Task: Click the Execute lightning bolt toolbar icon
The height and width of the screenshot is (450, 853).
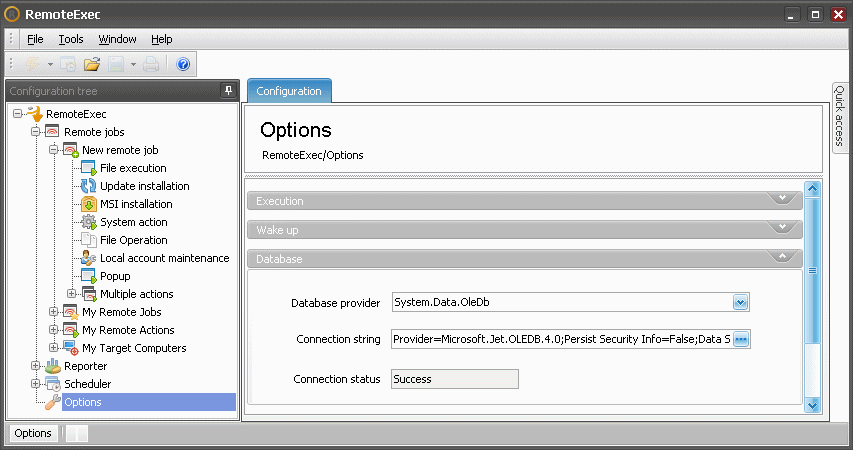Action: tap(33, 64)
